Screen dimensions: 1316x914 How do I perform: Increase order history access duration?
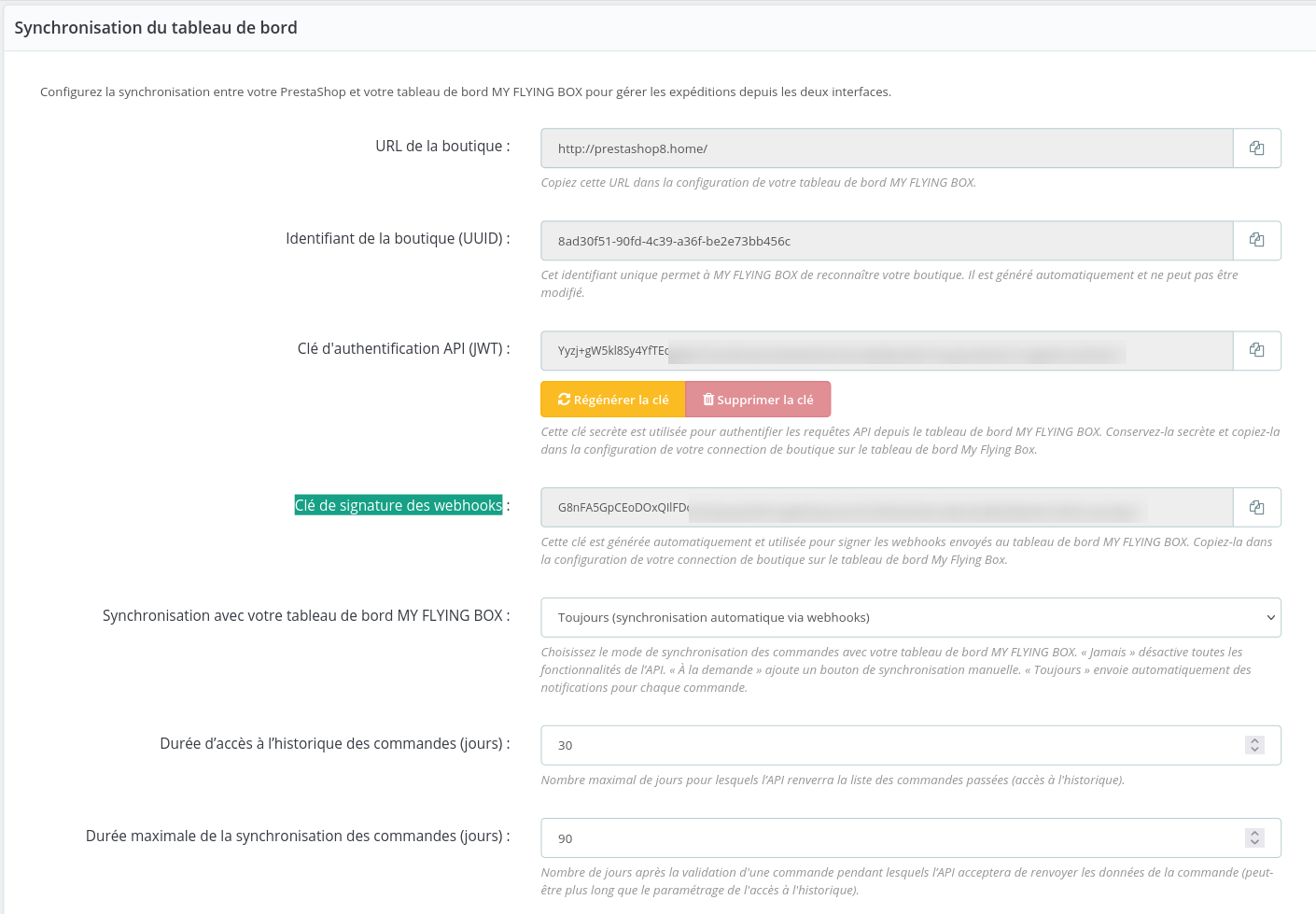(x=1254, y=740)
